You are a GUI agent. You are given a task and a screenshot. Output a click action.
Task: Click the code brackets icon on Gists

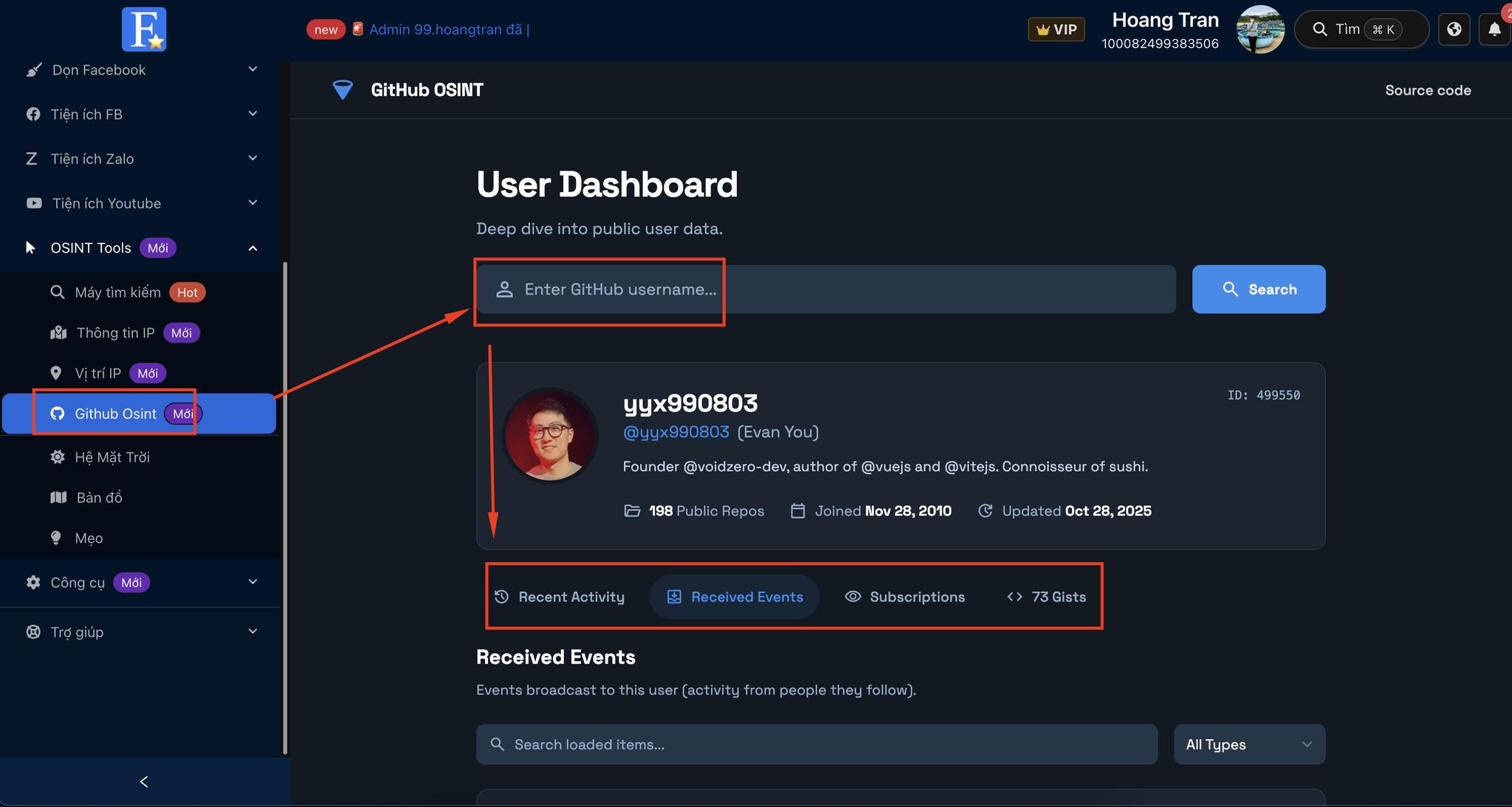click(x=1015, y=597)
